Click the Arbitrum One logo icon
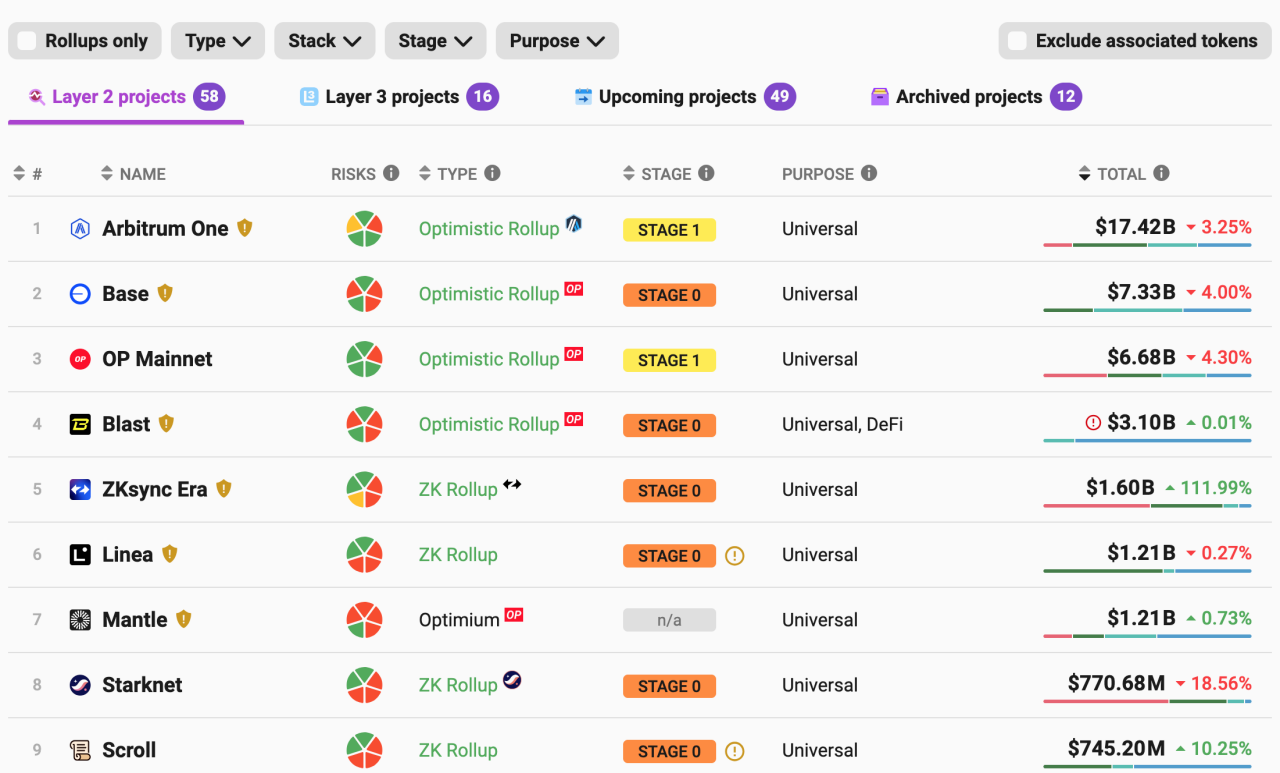Viewport: 1280px width, 773px height. (x=80, y=229)
